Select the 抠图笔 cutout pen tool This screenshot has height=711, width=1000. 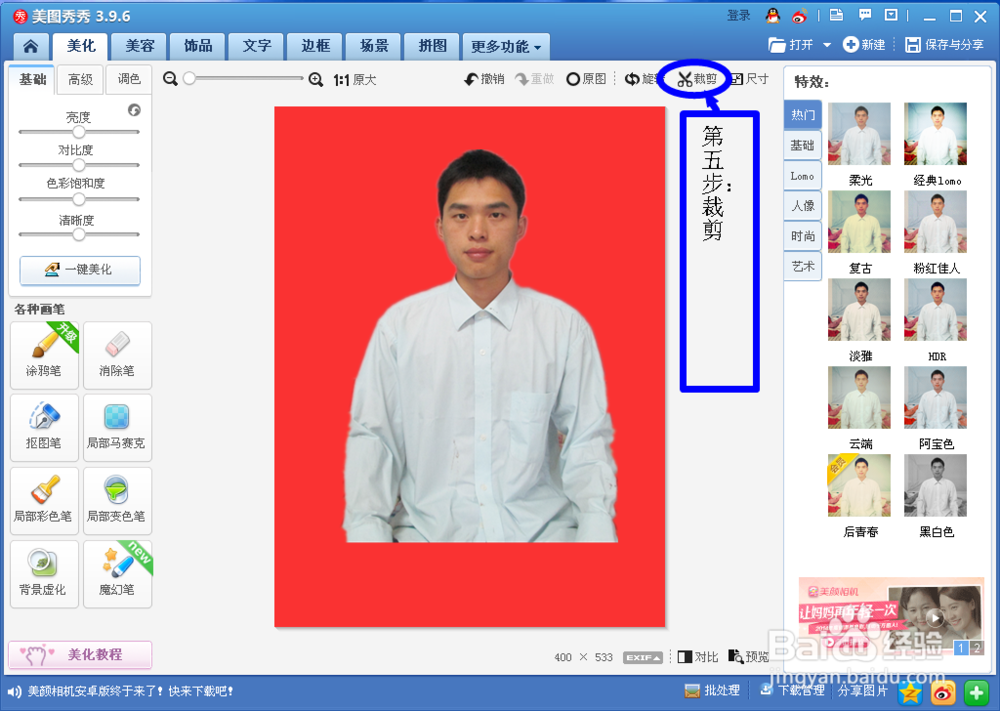43,428
